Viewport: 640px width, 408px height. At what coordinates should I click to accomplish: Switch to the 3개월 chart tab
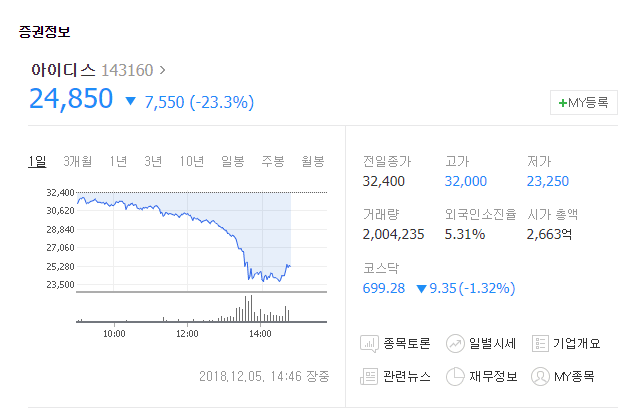click(x=78, y=162)
